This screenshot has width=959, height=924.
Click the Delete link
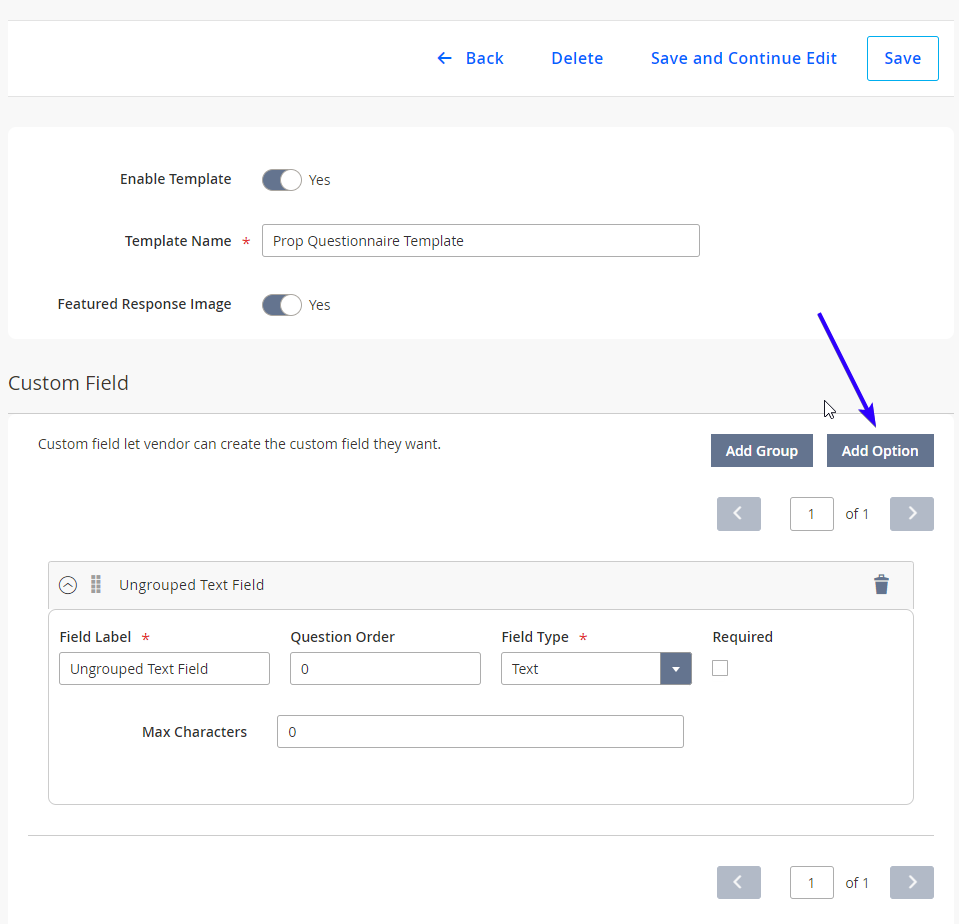tap(577, 58)
